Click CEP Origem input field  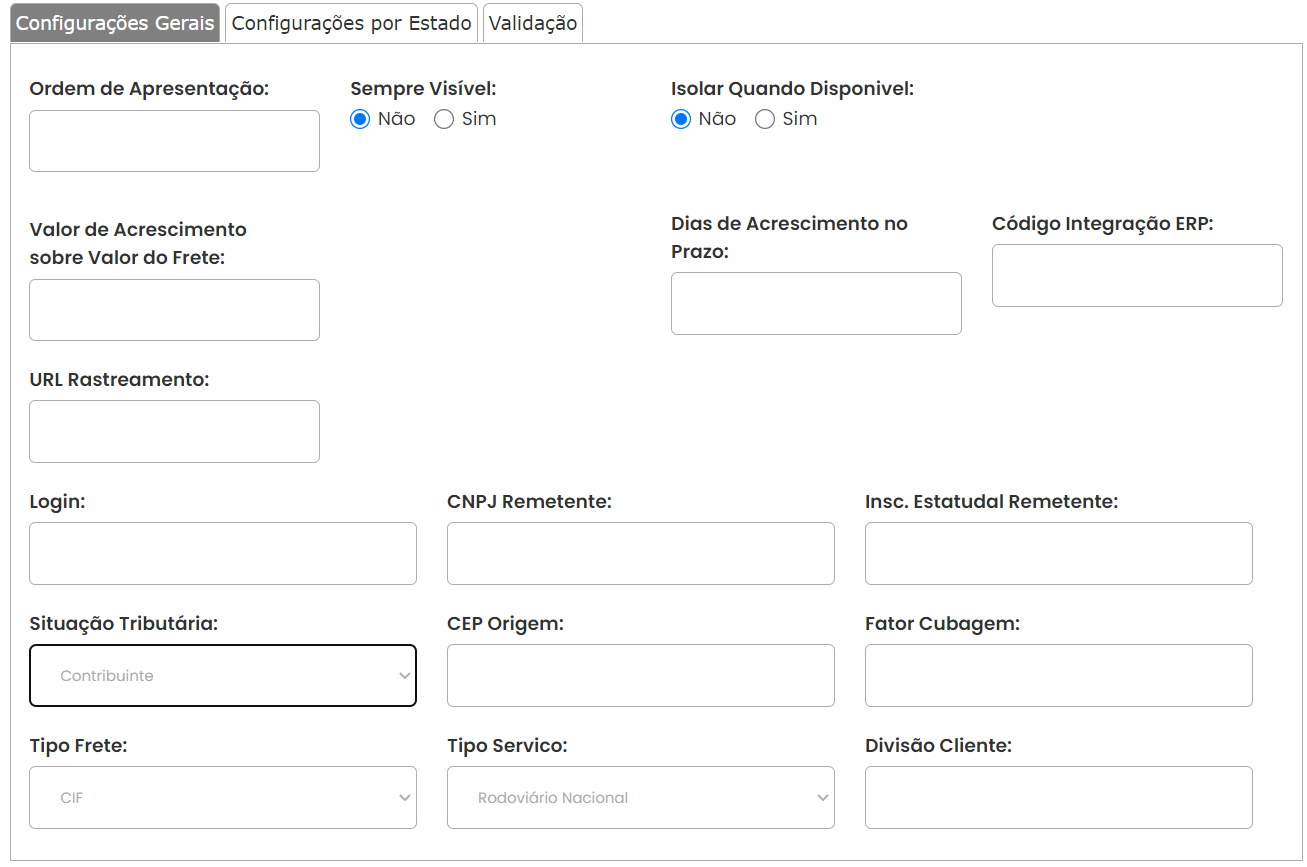[641, 676]
